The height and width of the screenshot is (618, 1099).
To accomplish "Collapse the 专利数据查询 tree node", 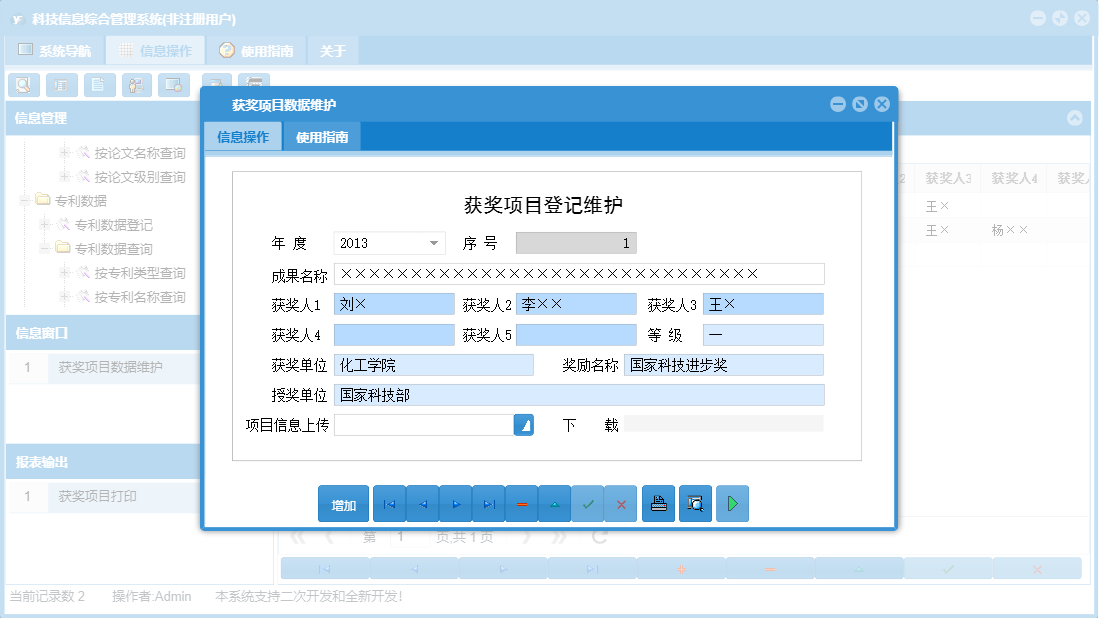I will [x=43, y=248].
